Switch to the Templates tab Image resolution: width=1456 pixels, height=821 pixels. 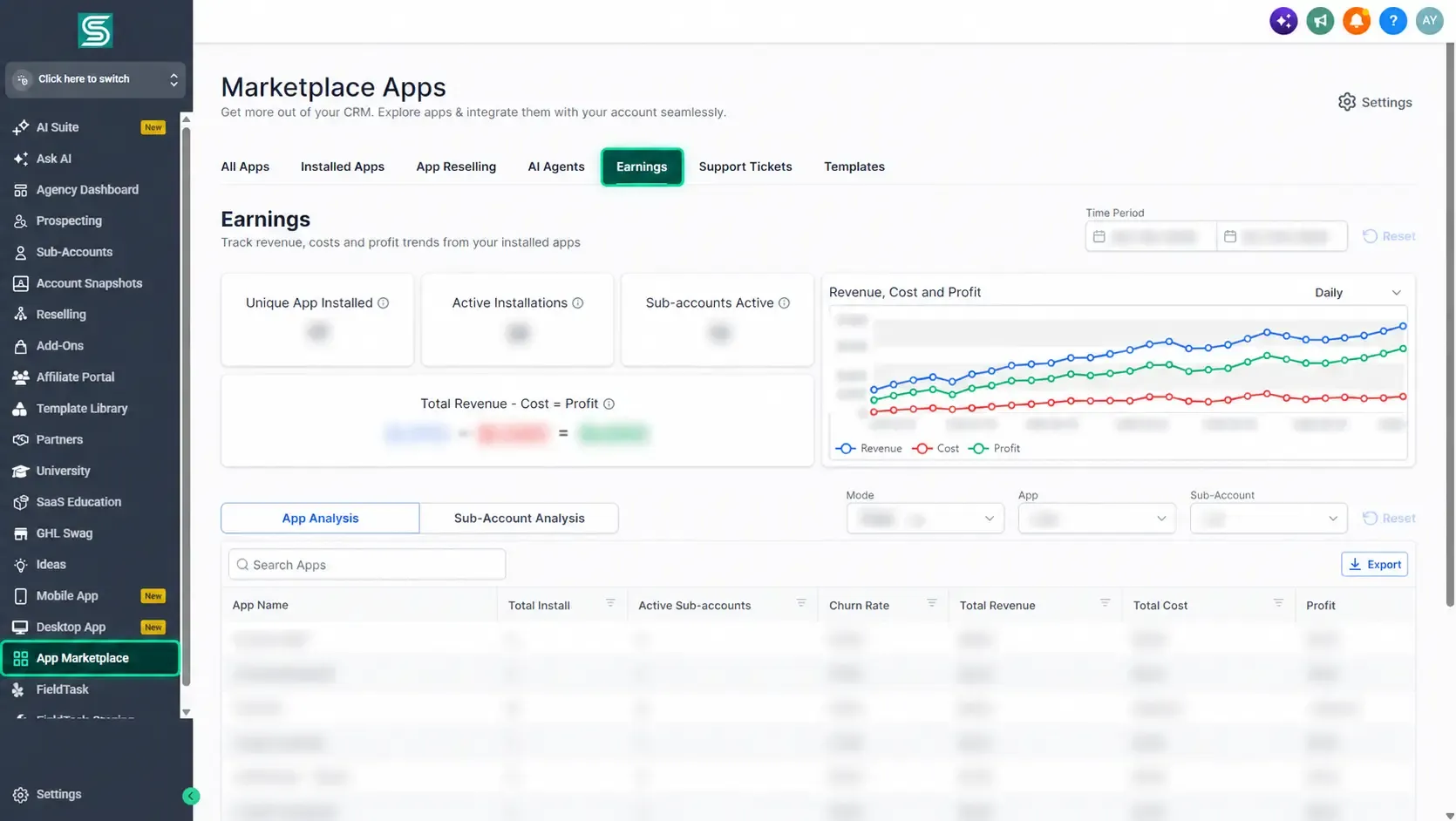click(x=854, y=166)
